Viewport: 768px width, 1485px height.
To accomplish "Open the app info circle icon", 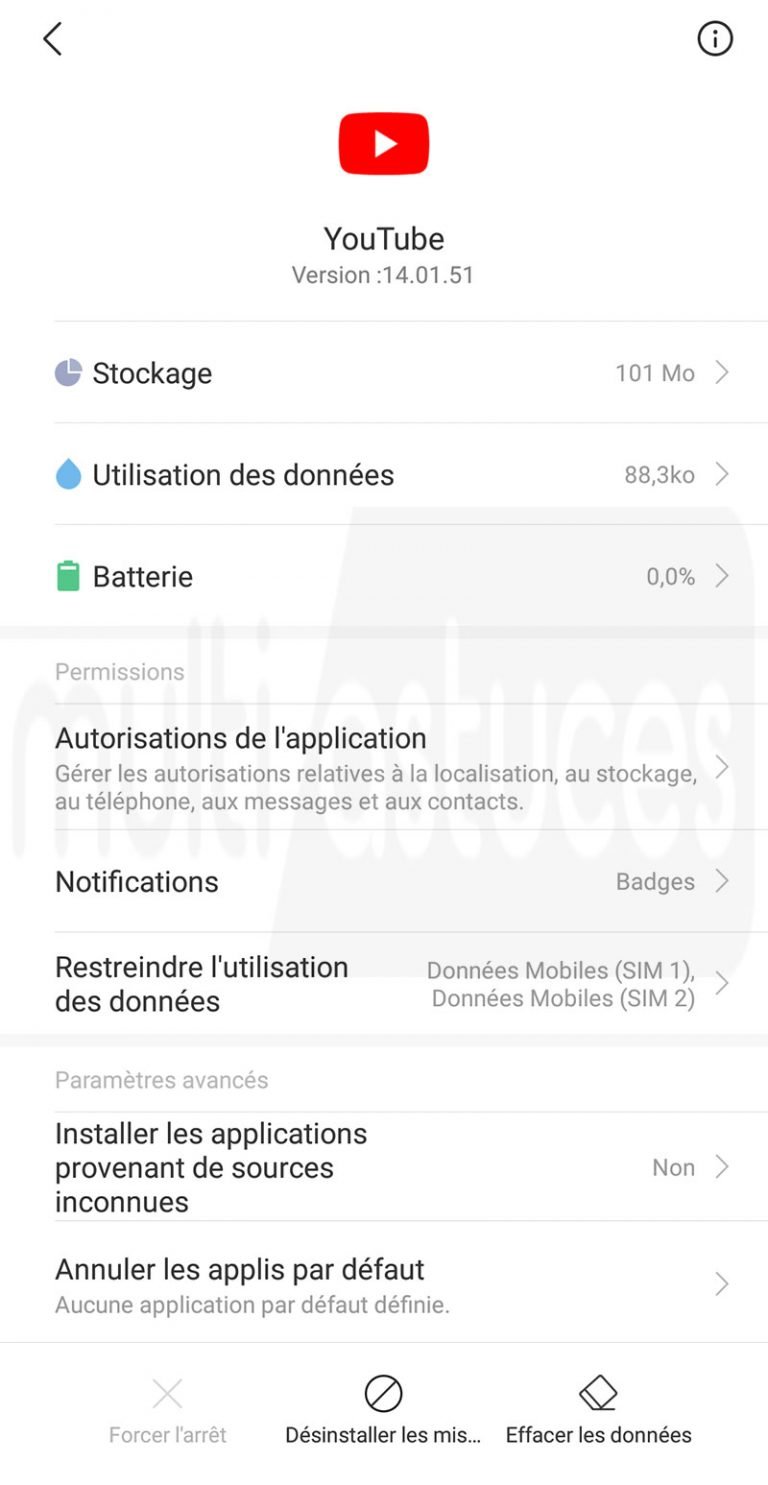I will 715,39.
